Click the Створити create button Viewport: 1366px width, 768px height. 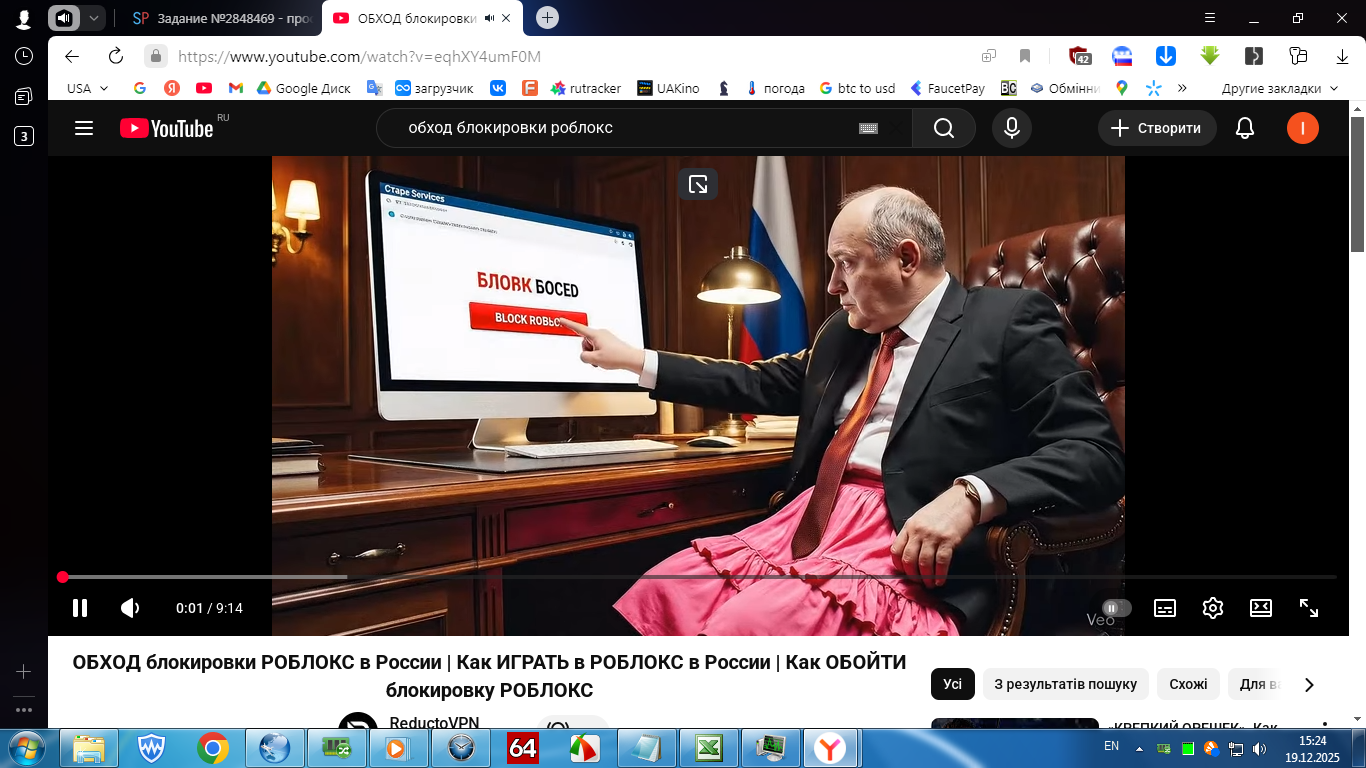coord(1157,128)
